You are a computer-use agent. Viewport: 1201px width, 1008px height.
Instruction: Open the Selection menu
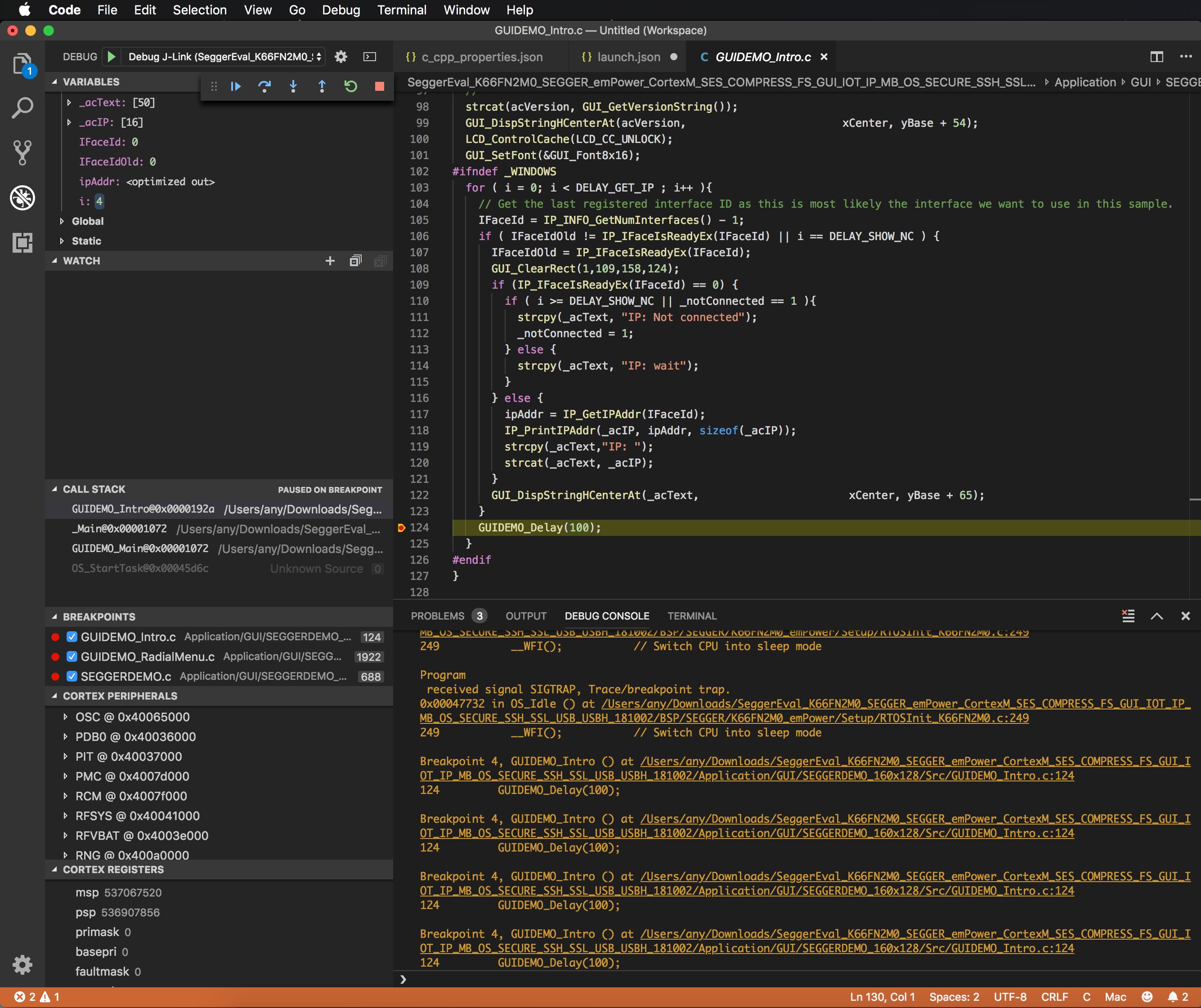point(200,10)
